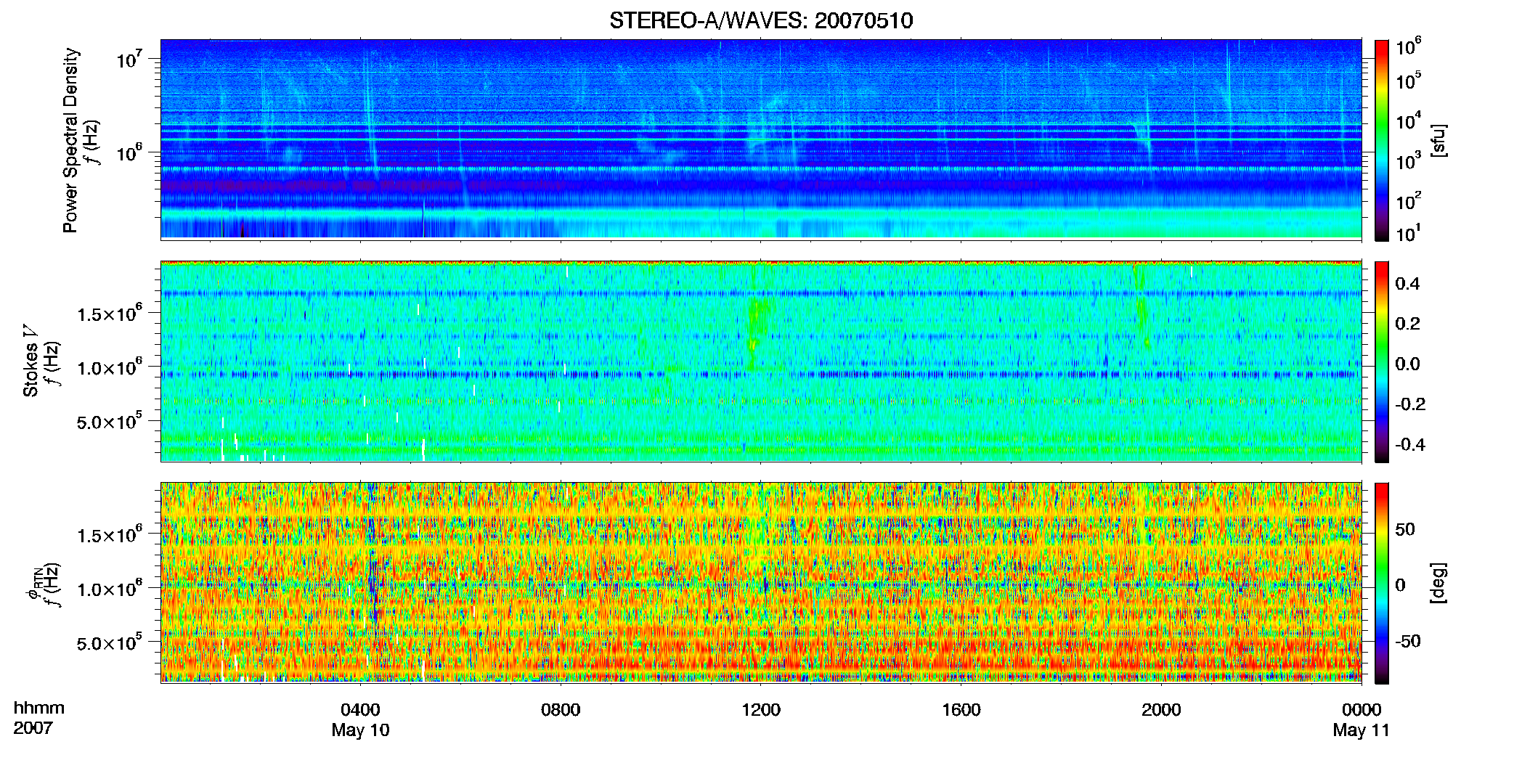Click the 10^1 label on sfu color bar
This screenshot has height=784, width=1522.
click(x=1408, y=233)
